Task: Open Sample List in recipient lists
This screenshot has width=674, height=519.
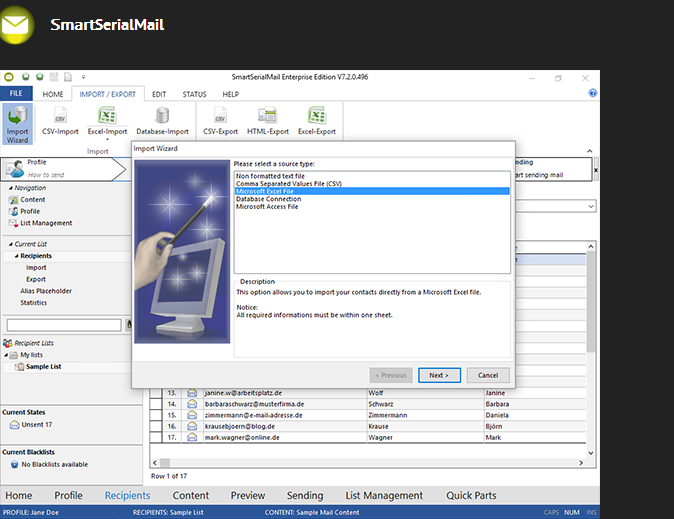Action: click(x=43, y=367)
